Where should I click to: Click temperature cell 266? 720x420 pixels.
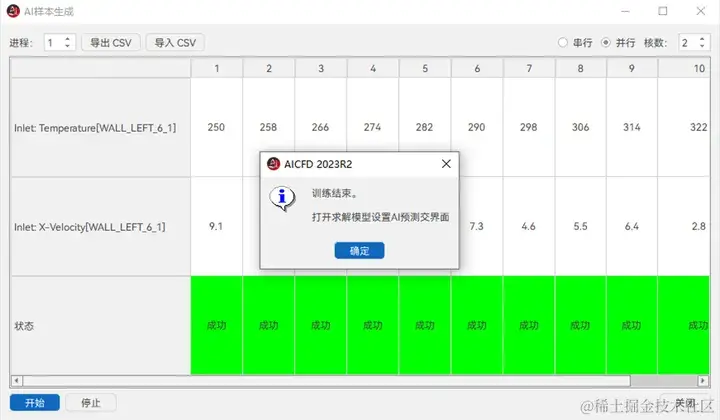tap(321, 127)
